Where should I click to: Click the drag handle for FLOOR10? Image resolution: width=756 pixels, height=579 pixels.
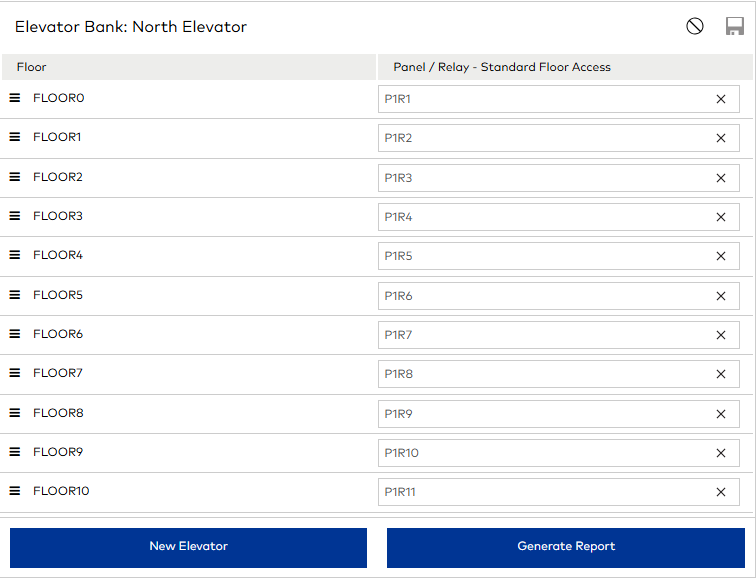coord(15,491)
